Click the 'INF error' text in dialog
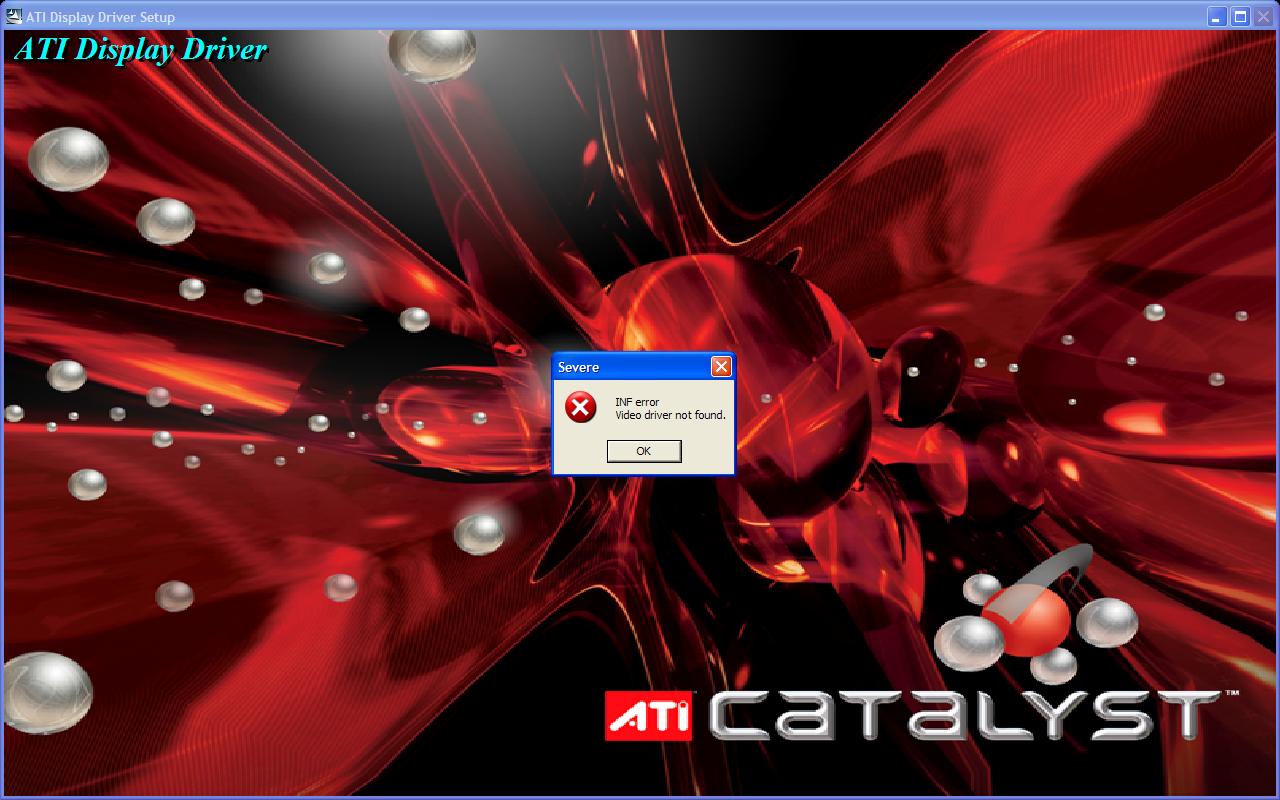This screenshot has width=1280, height=800. 637,402
